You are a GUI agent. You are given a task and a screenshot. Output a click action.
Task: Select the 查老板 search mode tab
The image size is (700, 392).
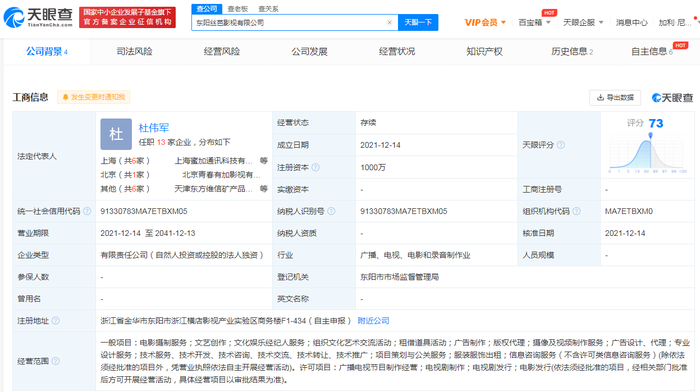238,8
